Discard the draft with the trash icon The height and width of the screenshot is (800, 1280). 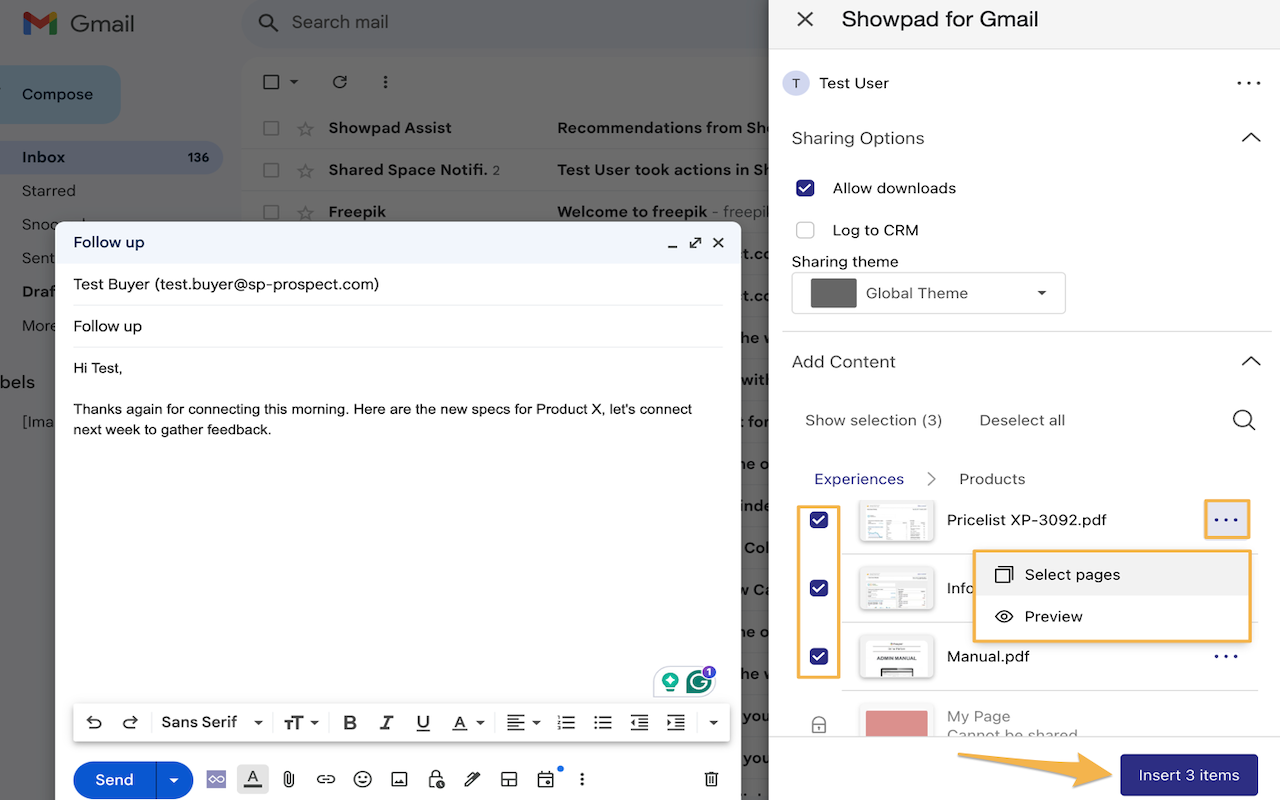[711, 778]
